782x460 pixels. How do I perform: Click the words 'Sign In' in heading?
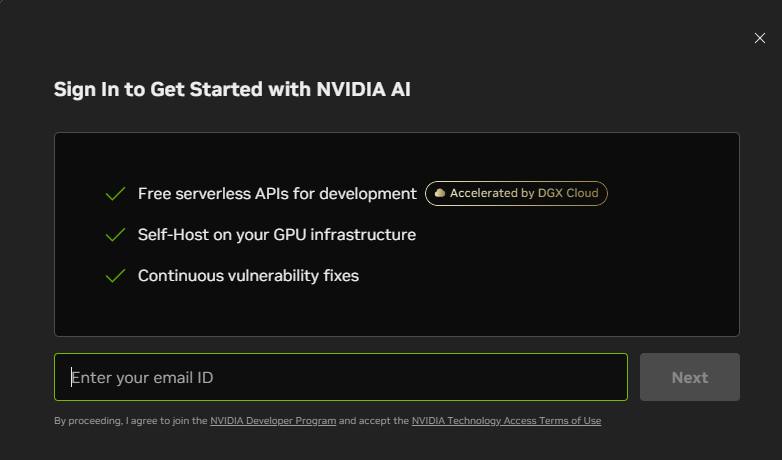click(87, 89)
